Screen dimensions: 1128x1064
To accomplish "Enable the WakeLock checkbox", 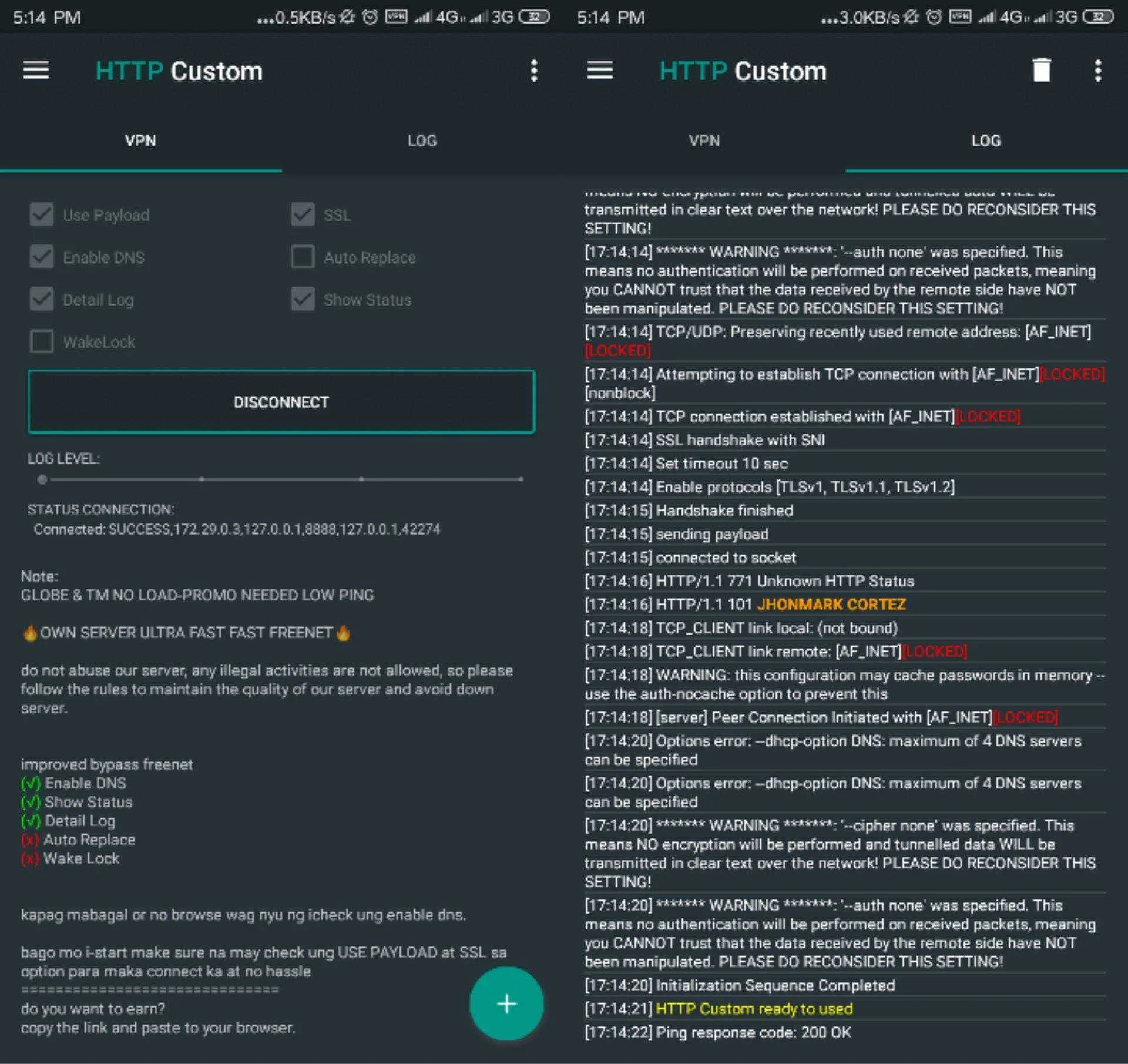I will point(42,341).
